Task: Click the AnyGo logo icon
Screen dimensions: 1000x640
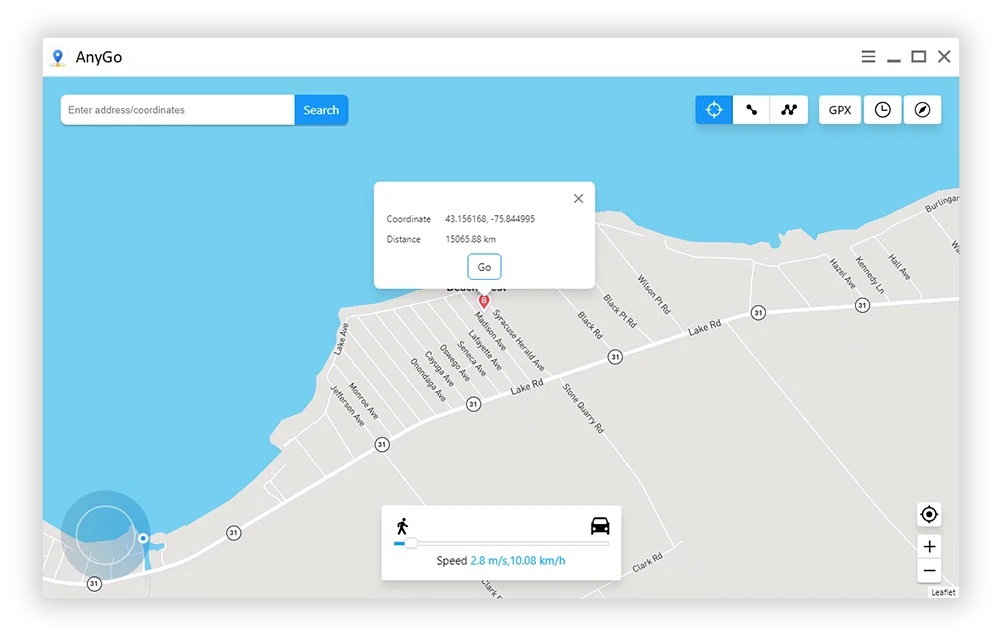Action: point(58,57)
